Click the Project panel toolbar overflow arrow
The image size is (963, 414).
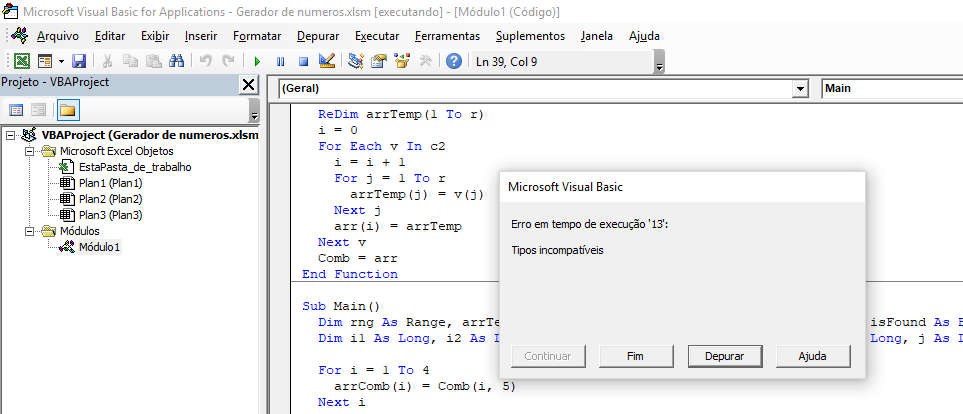(x=255, y=111)
